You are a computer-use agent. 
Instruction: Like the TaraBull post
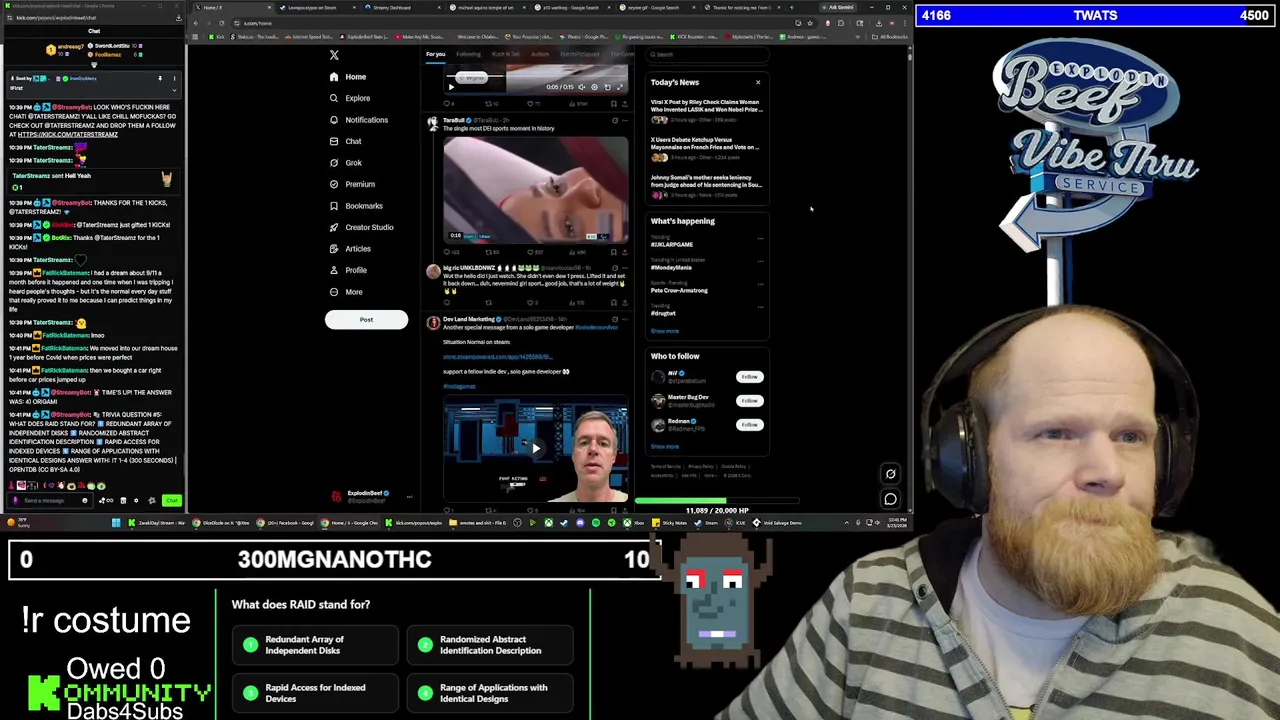pos(535,252)
